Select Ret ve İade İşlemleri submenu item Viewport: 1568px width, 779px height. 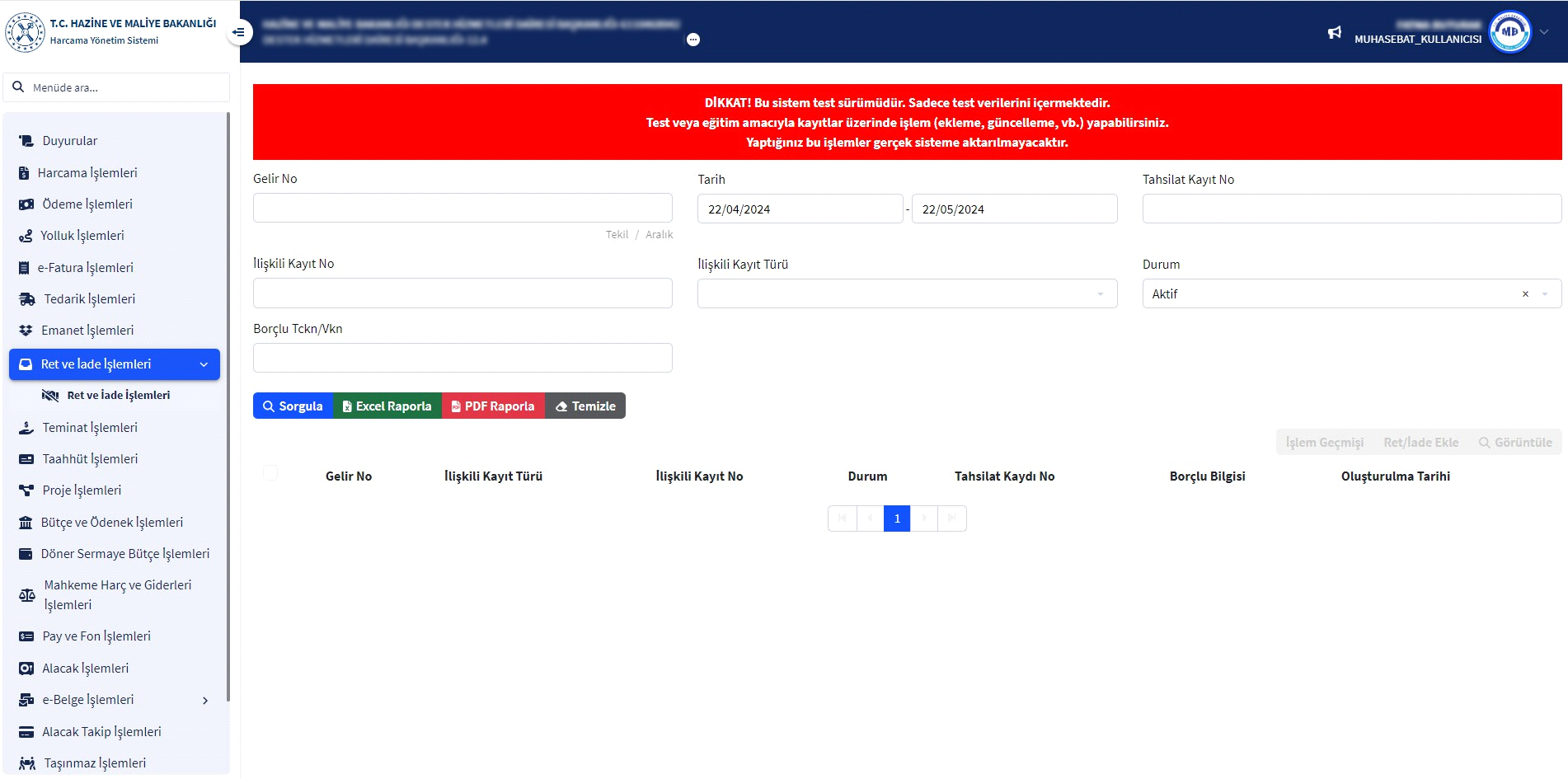(118, 396)
